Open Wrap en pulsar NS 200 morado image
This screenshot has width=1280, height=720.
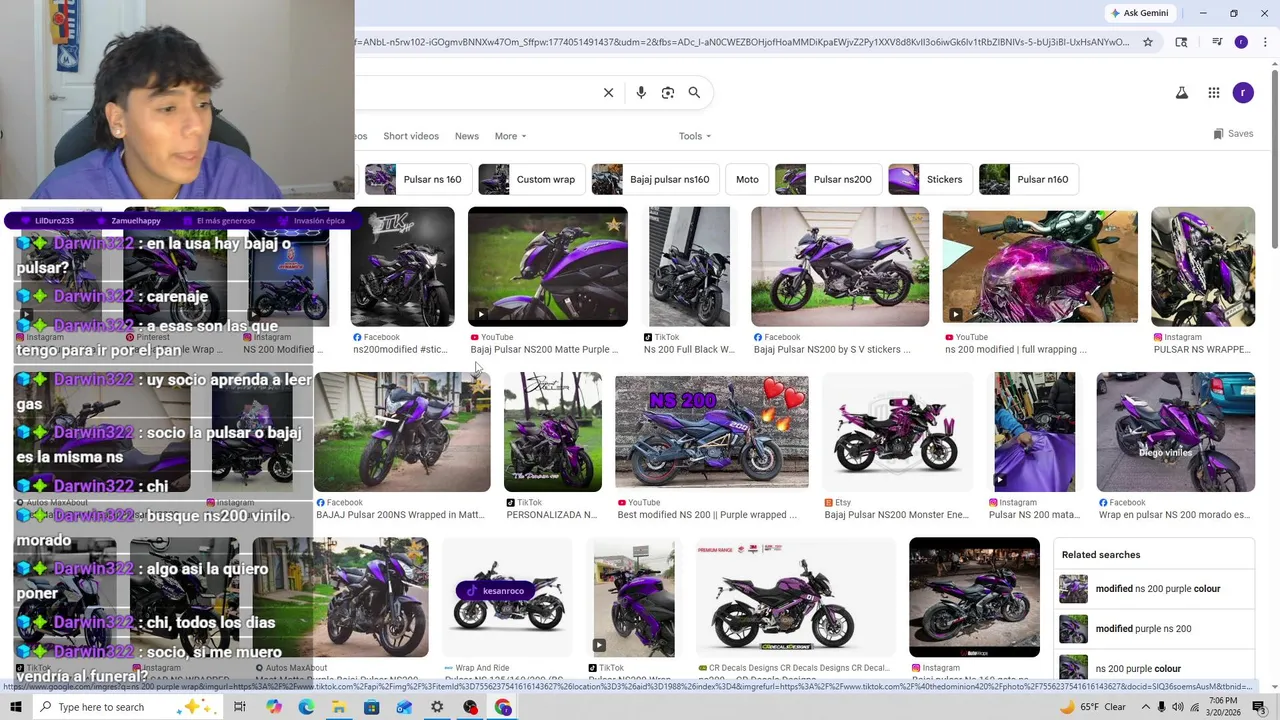coord(1176,432)
